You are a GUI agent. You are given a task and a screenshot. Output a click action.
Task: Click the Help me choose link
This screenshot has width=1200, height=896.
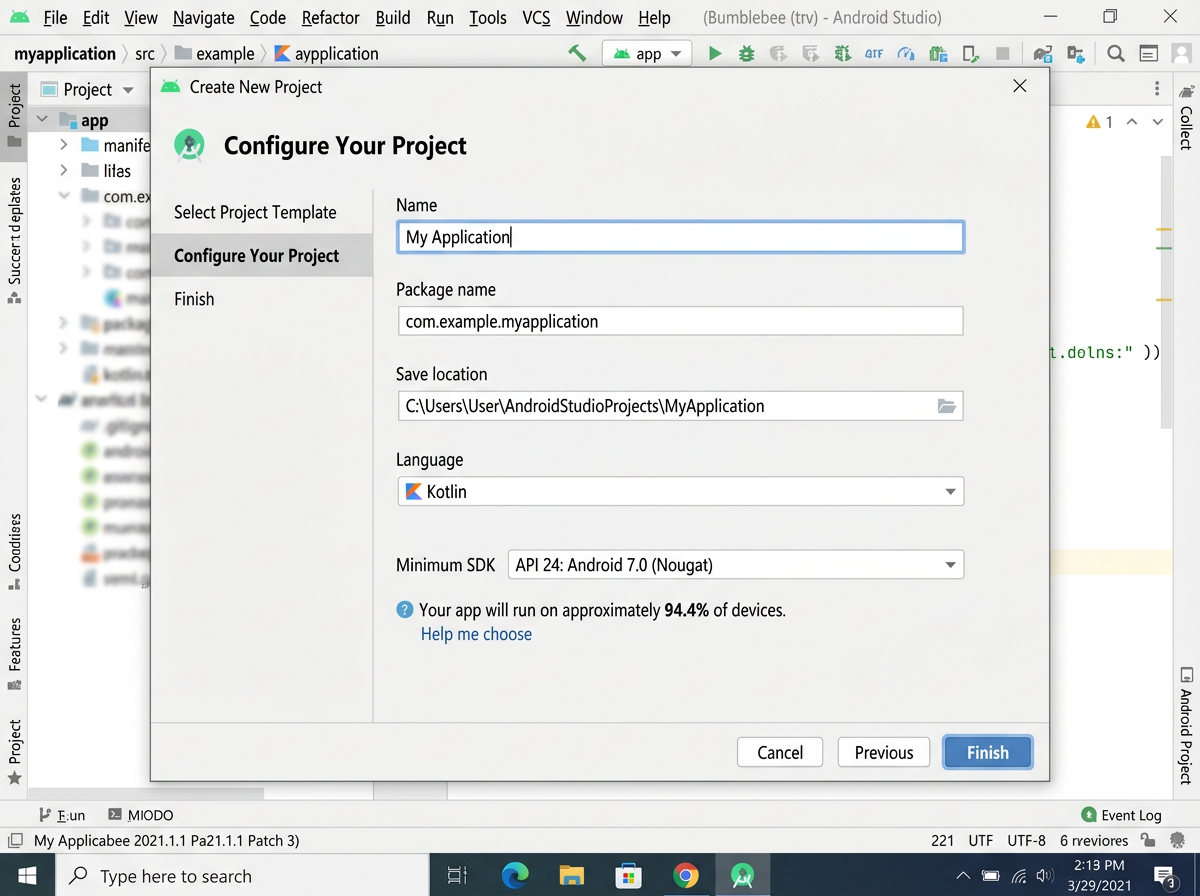[x=476, y=634]
